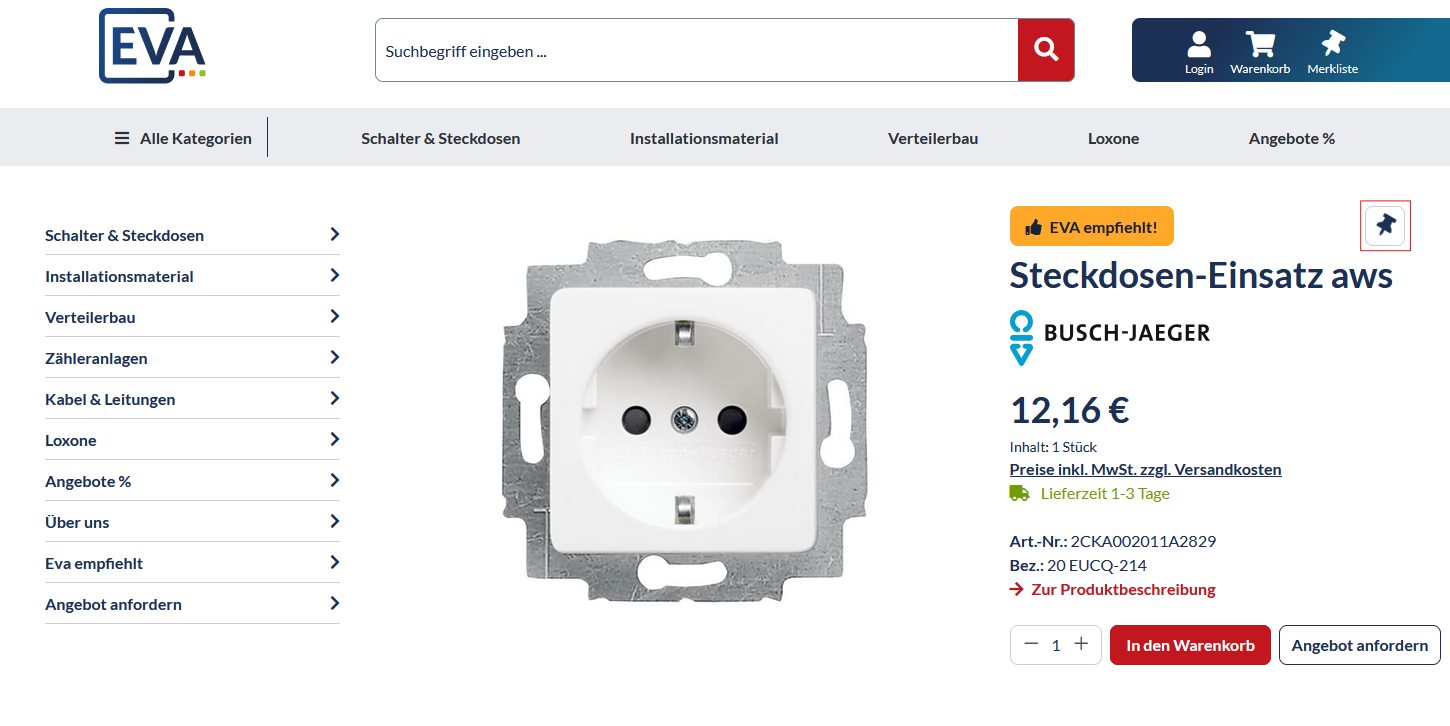Click the Angebot anfordern button
The image size is (1450, 726).
click(1359, 645)
